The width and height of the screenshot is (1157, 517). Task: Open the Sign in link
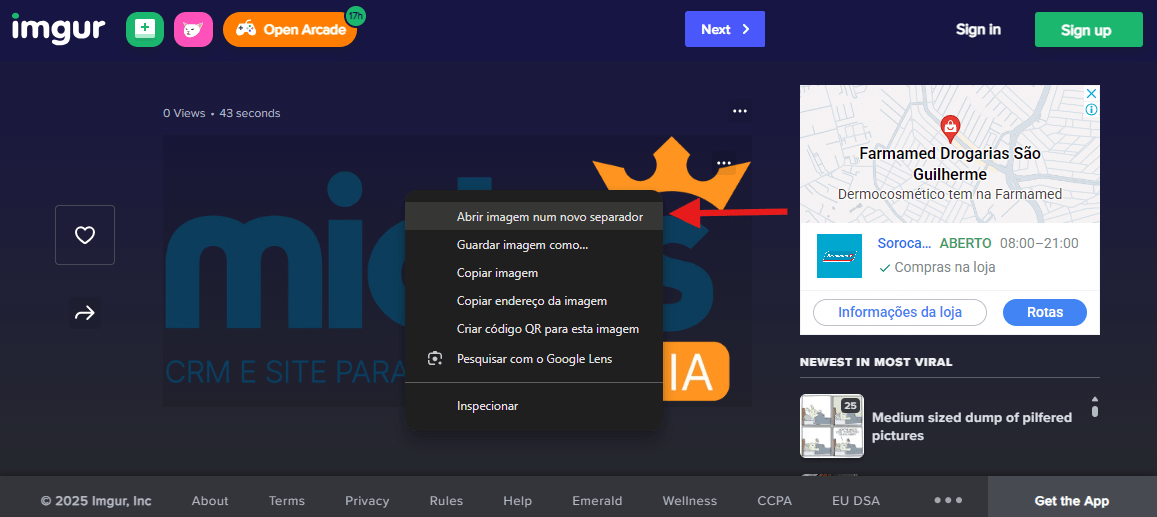click(978, 30)
